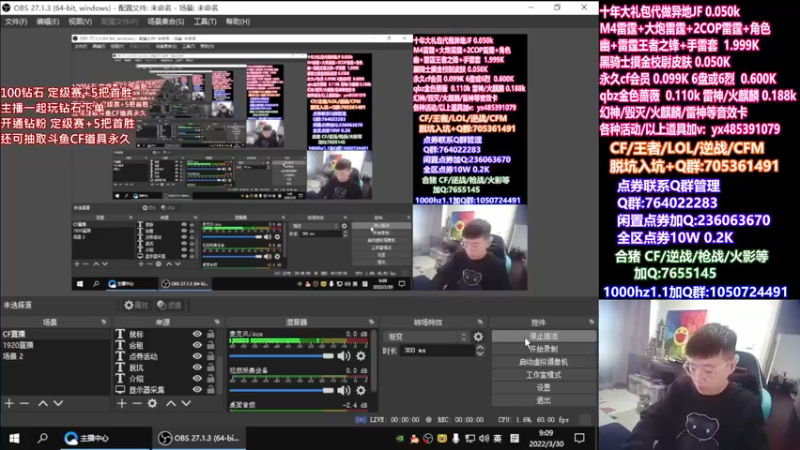Select the 1920直播 scene
The height and width of the screenshot is (450, 800).
point(55,345)
